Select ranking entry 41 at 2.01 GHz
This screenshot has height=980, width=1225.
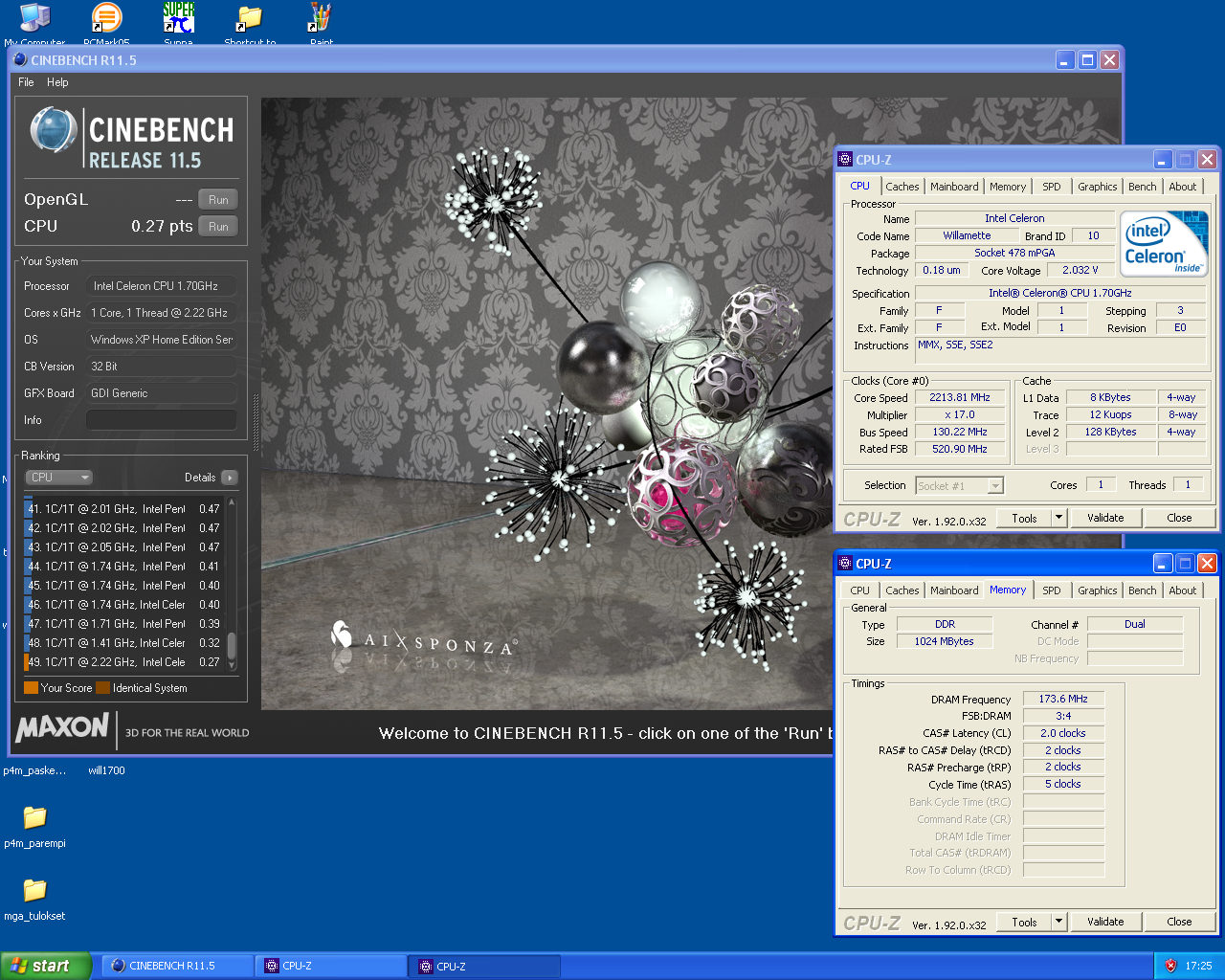[x=123, y=509]
